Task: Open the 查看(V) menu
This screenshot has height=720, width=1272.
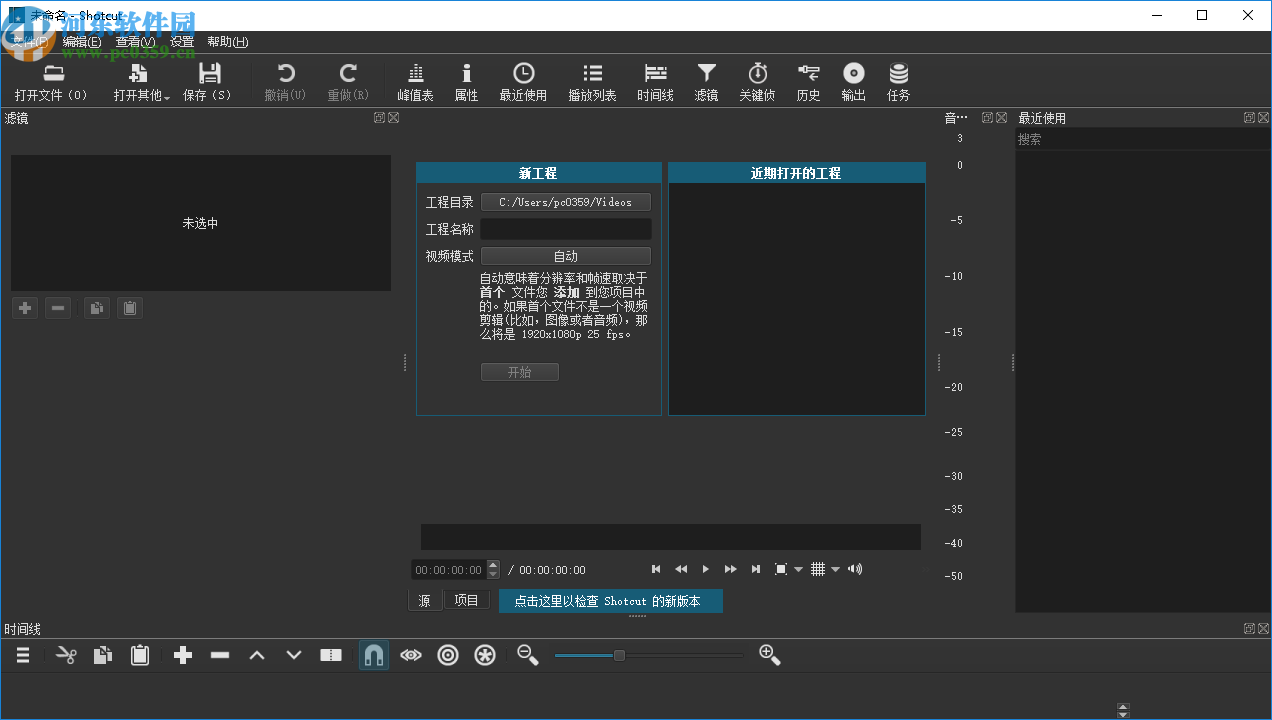Action: tap(135, 41)
